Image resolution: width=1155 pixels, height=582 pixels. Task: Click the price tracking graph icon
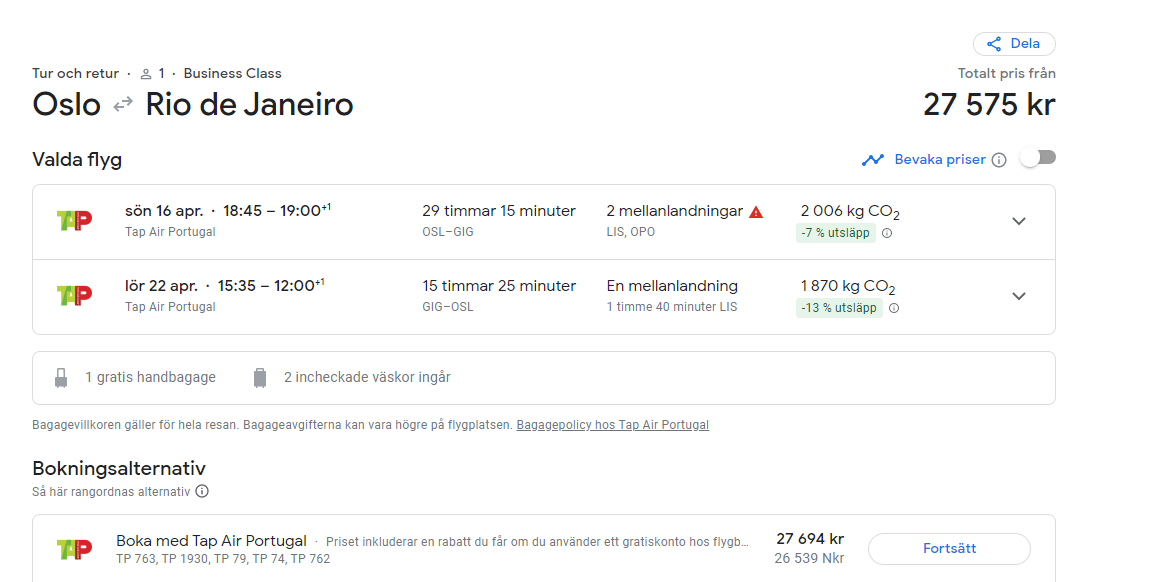(x=873, y=160)
